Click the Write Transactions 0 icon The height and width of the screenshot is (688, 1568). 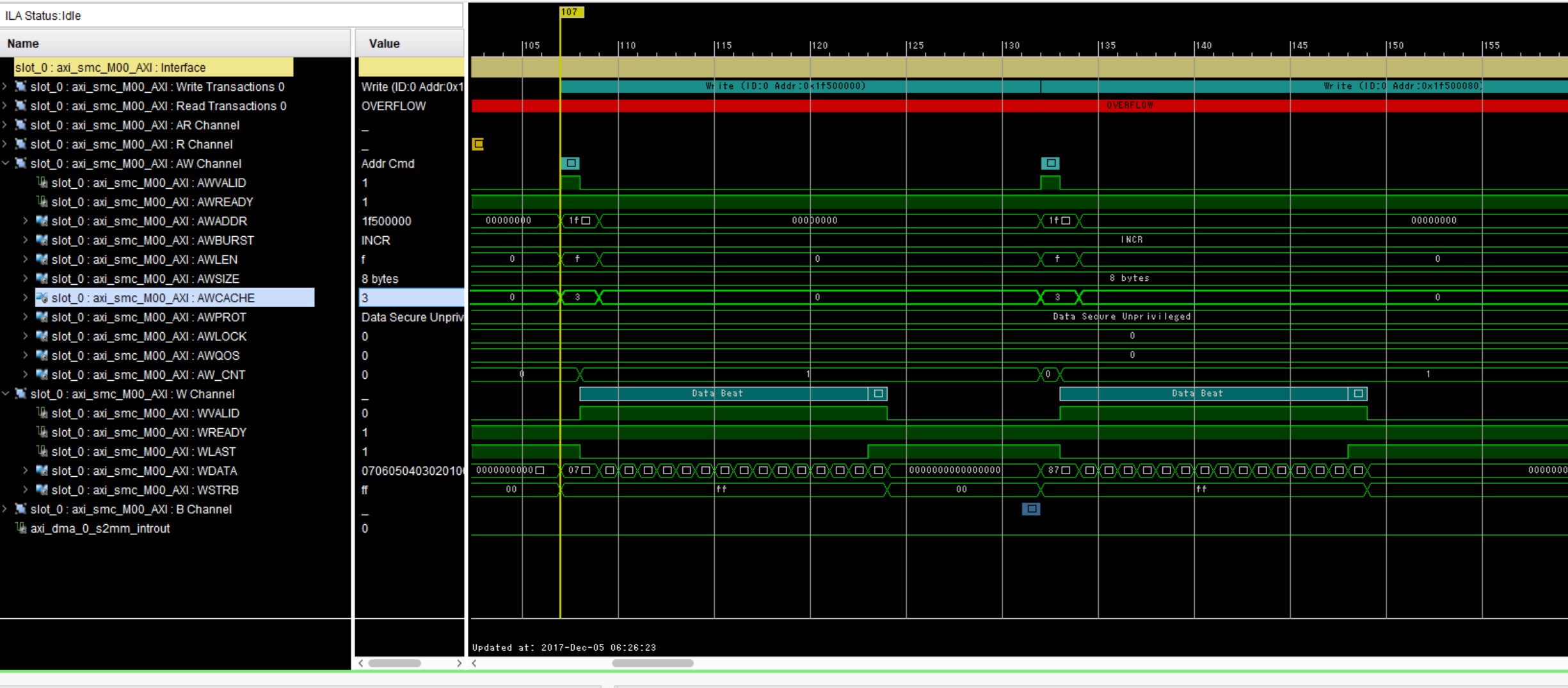(21, 86)
